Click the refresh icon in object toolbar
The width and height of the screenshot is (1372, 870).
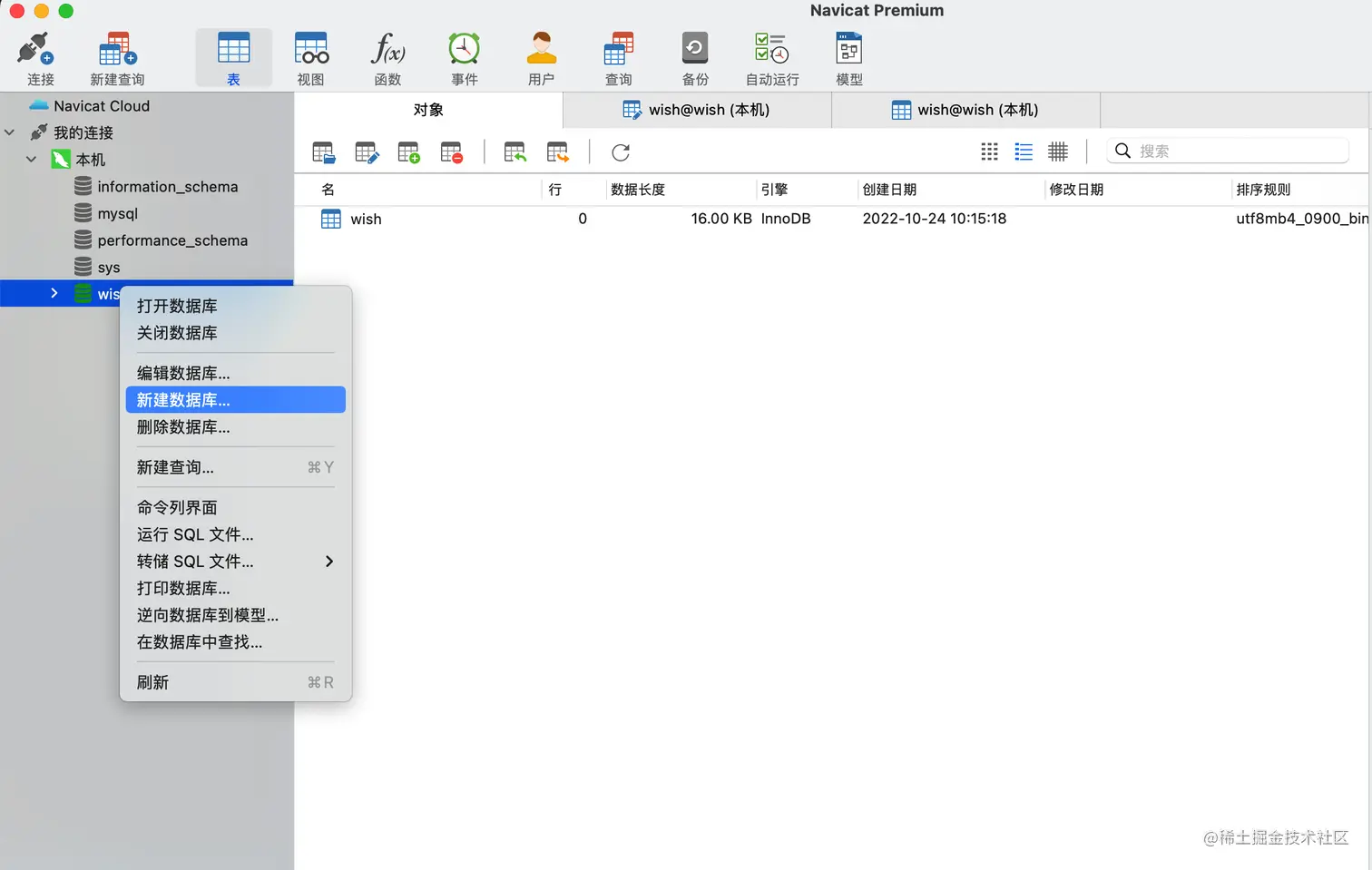pyautogui.click(x=621, y=152)
